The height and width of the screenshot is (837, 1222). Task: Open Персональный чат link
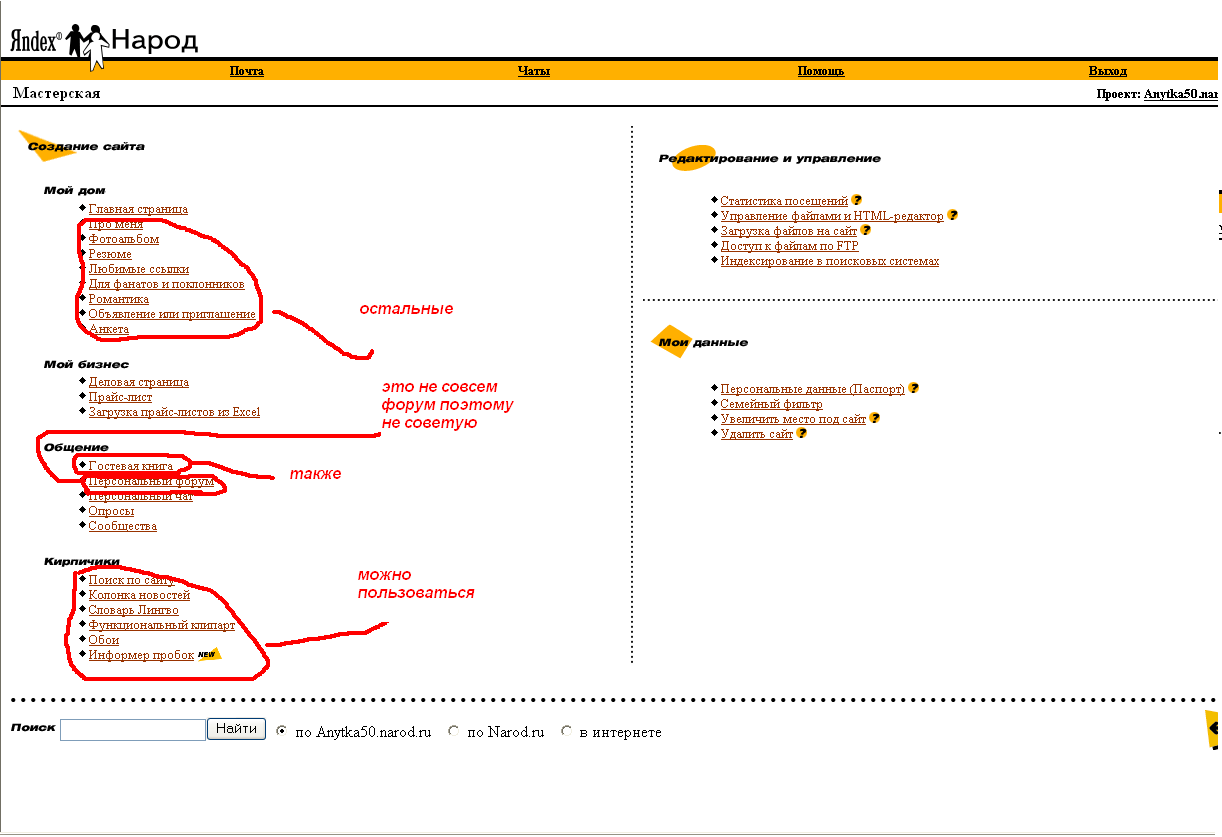pos(141,496)
